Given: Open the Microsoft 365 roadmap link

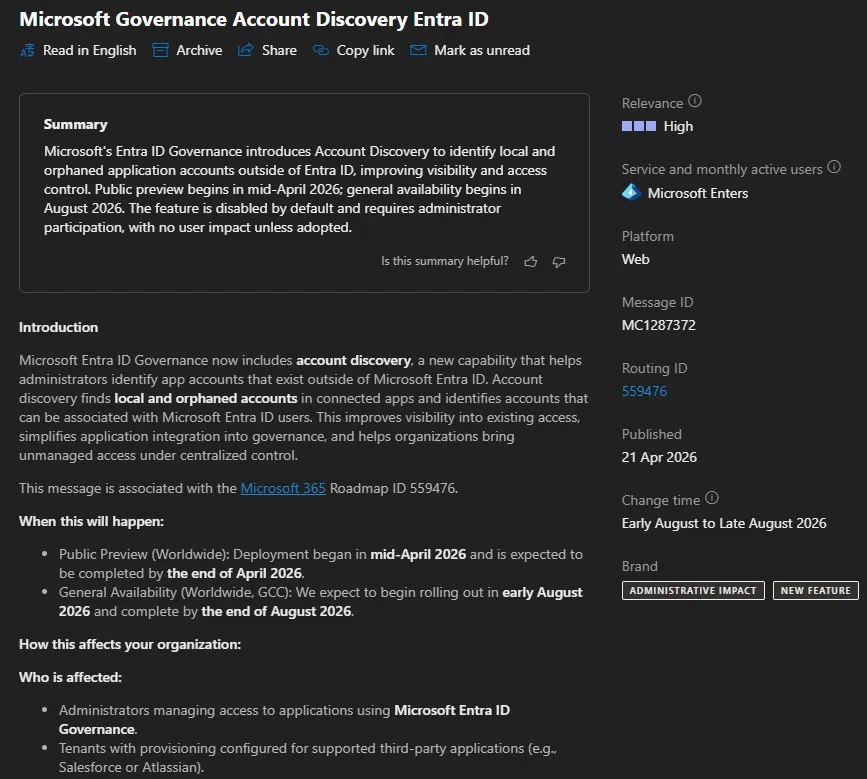Looking at the screenshot, I should click(x=283, y=488).
